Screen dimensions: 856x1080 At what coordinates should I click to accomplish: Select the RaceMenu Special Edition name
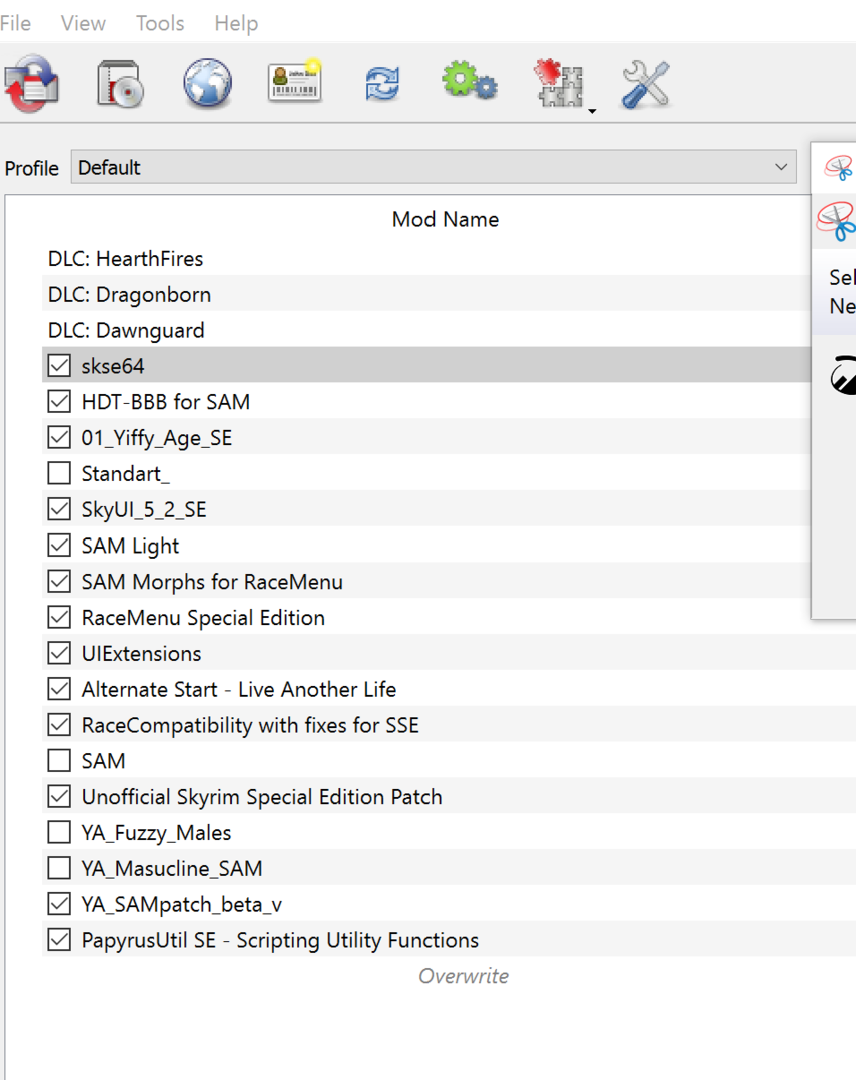tap(203, 618)
